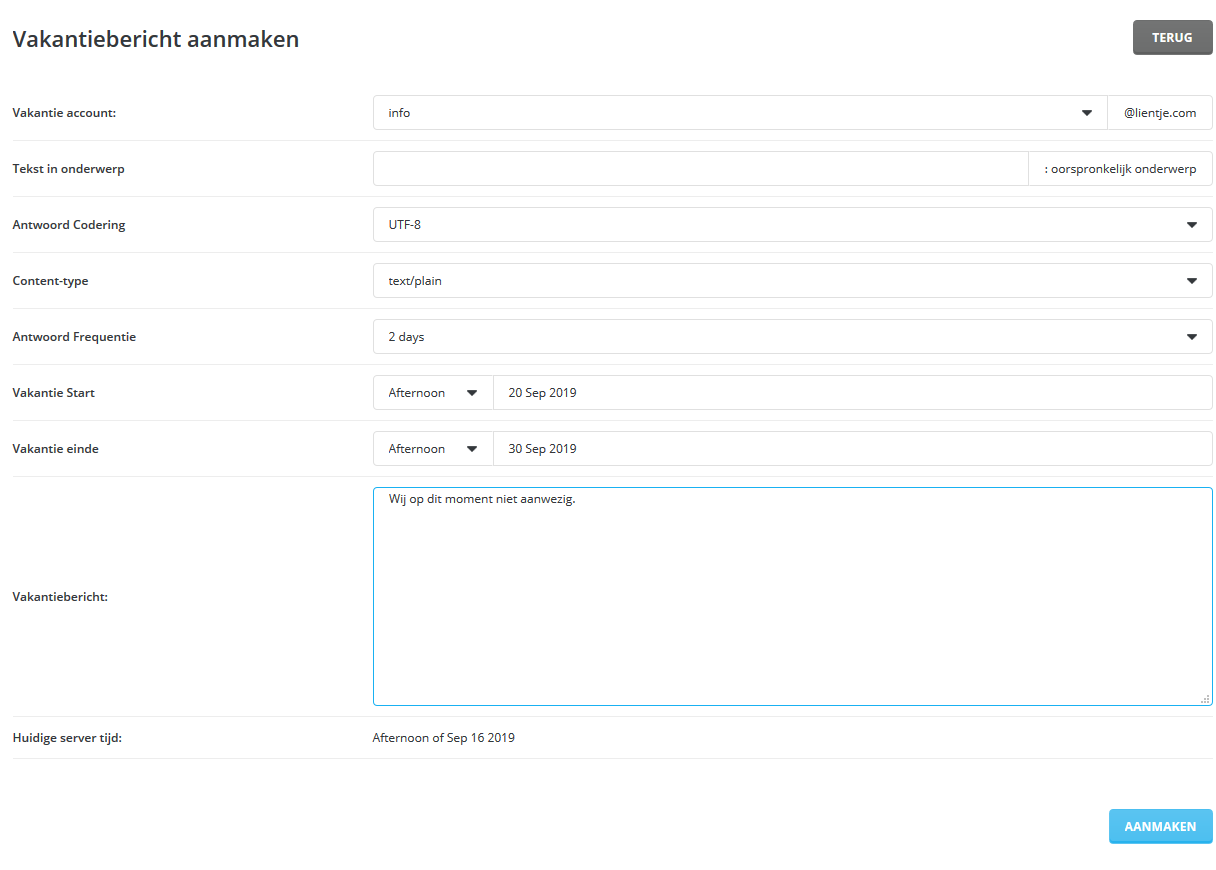Focus the Vakantiebericht message text area
The height and width of the screenshot is (870, 1216).
[792, 600]
